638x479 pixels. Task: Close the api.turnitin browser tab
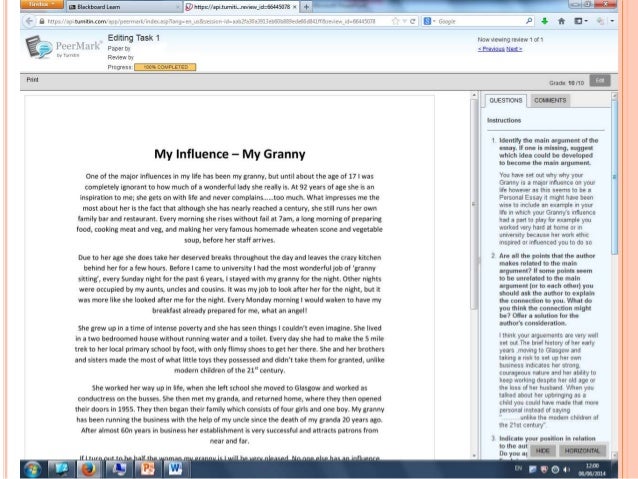point(294,7)
